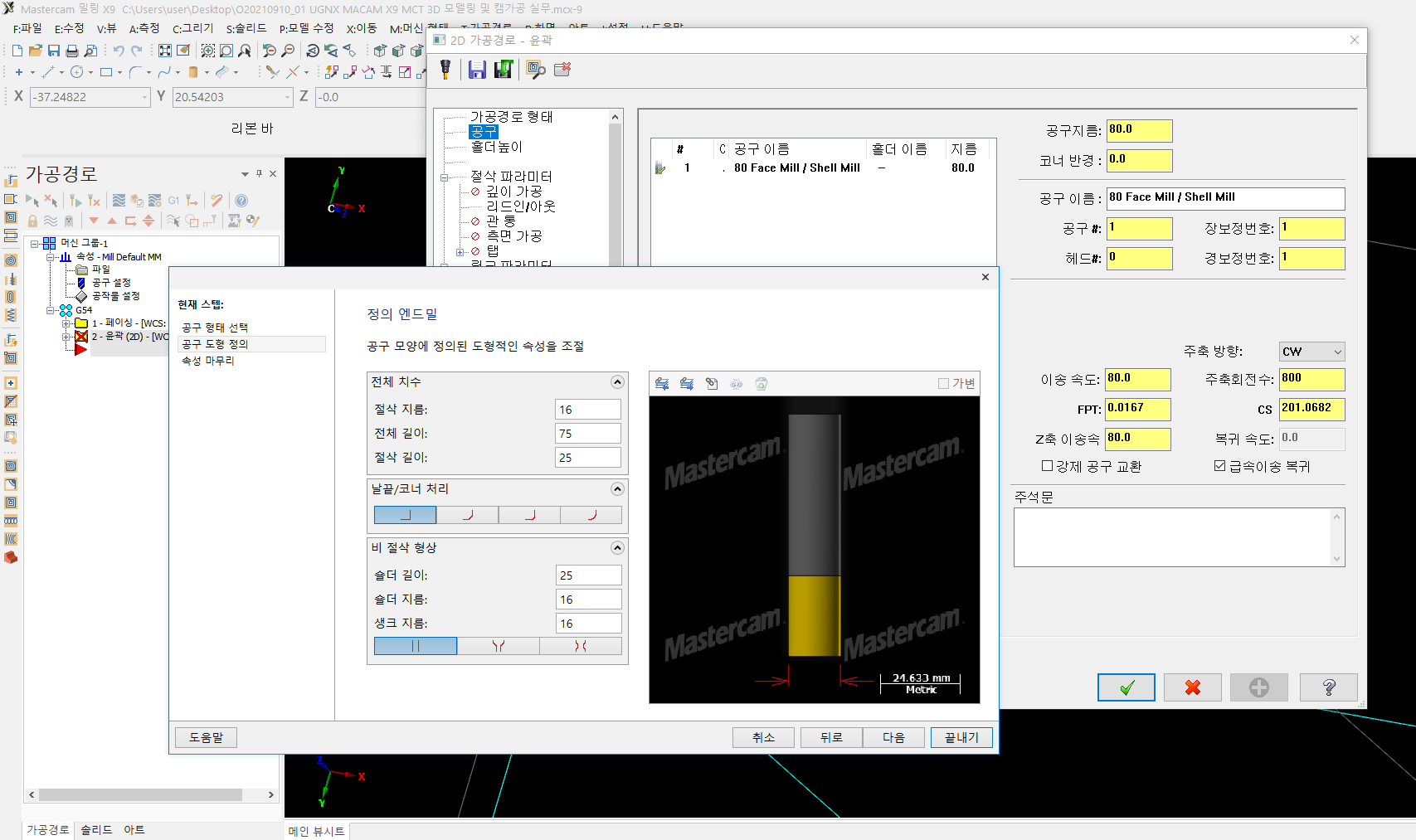Select the cylinder solid icon
1416x840 pixels.
193,72
